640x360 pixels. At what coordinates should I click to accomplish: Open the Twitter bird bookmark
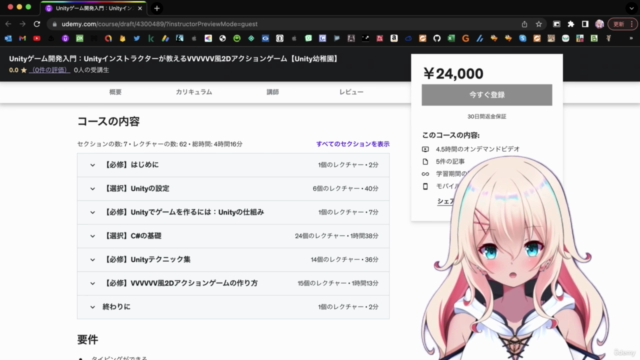(x=137, y=38)
